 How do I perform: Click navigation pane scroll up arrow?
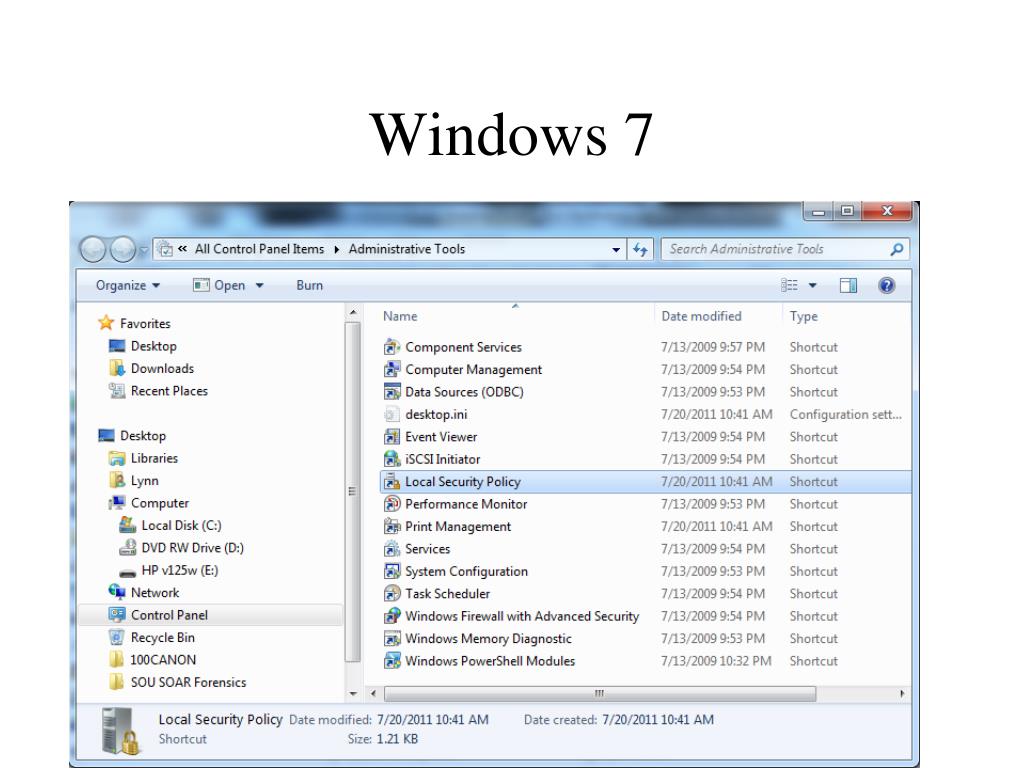(x=353, y=313)
